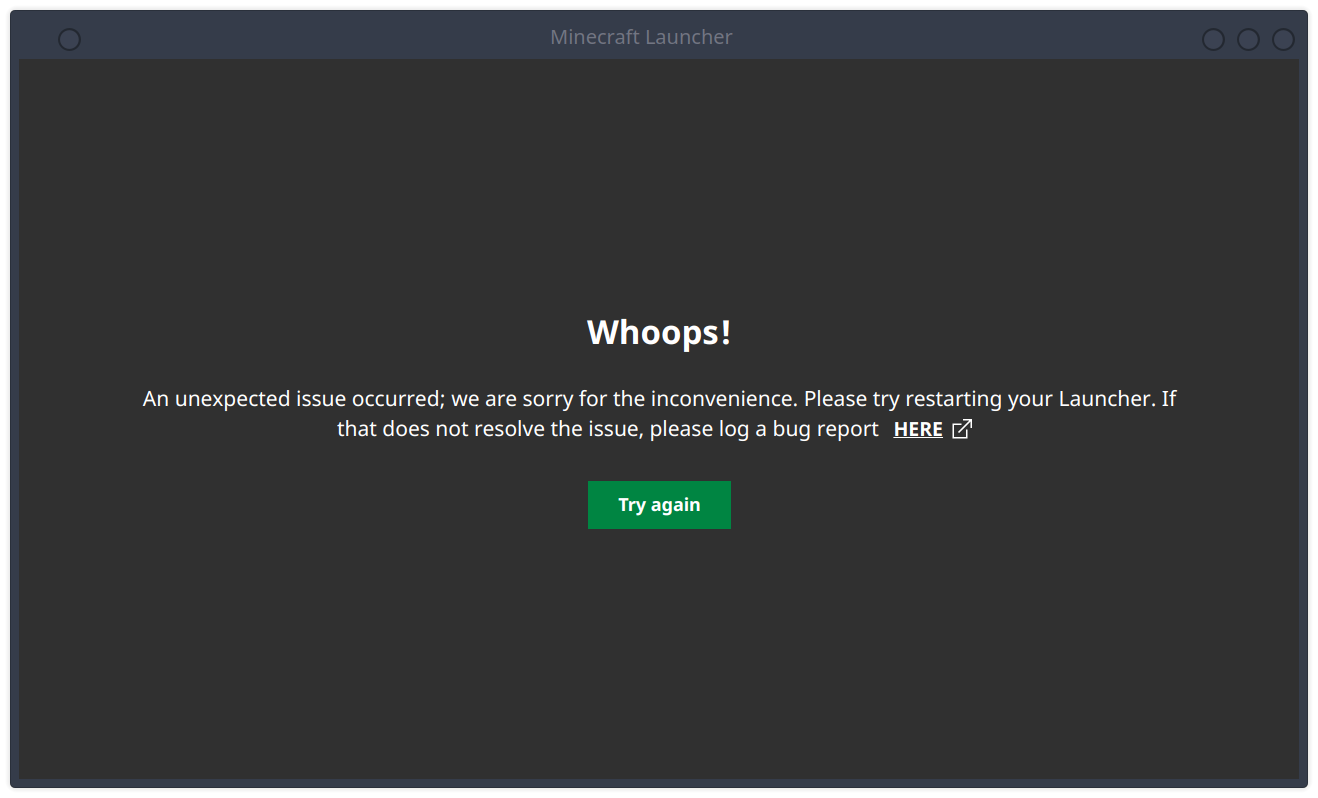
Task: Click the external link icon beside HERE
Action: pos(962,429)
